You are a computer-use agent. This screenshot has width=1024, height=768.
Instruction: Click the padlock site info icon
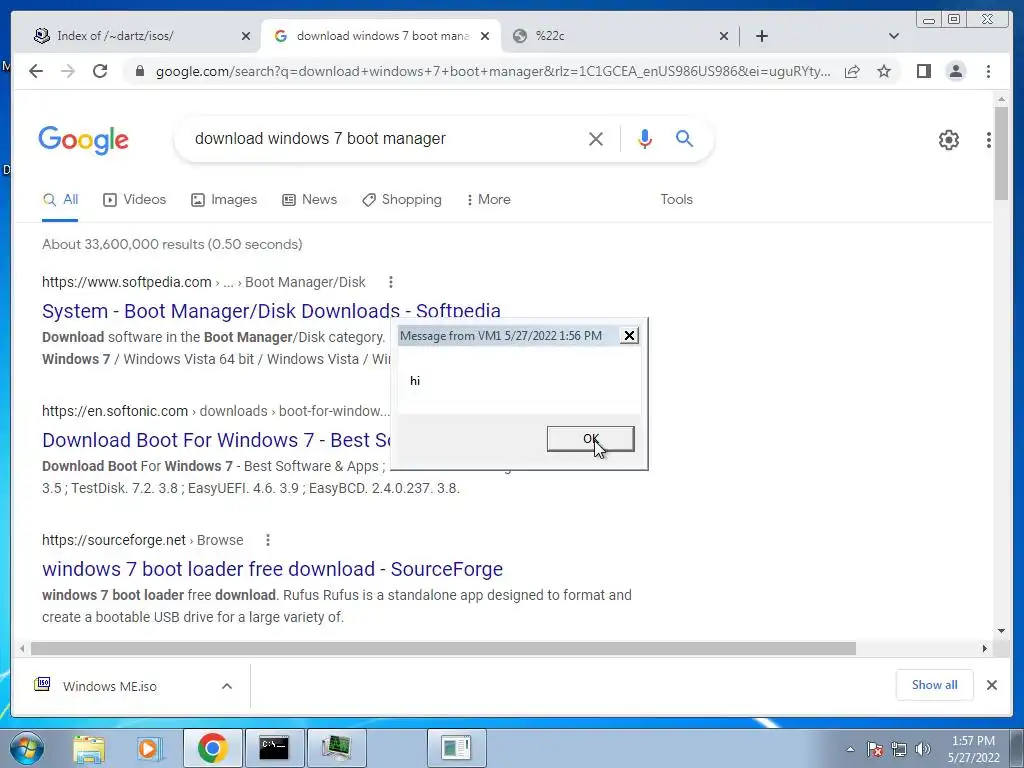139,71
